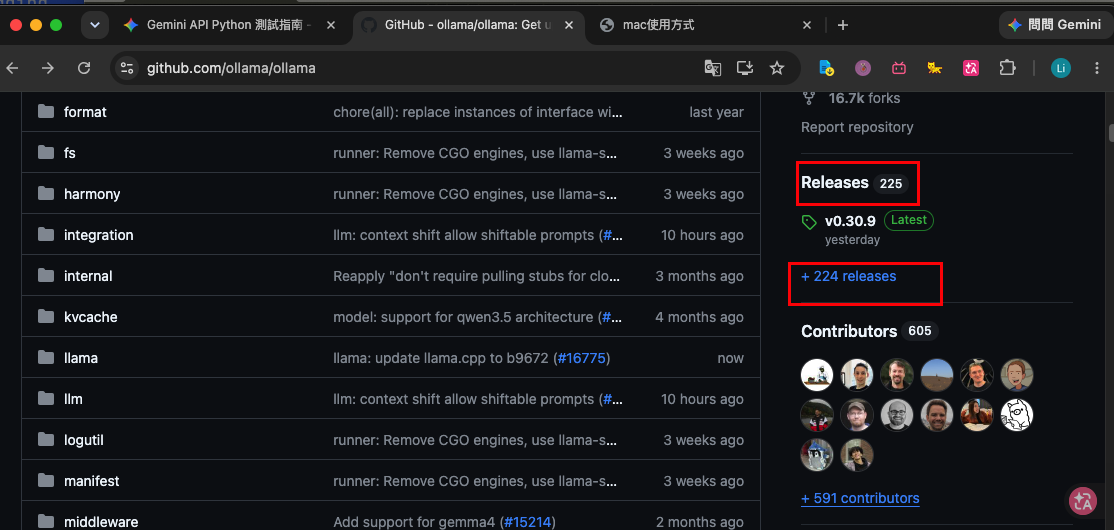The image size is (1114, 530).
Task: Open commit 'chore(all): replace instances of interface'
Action: (x=478, y=112)
